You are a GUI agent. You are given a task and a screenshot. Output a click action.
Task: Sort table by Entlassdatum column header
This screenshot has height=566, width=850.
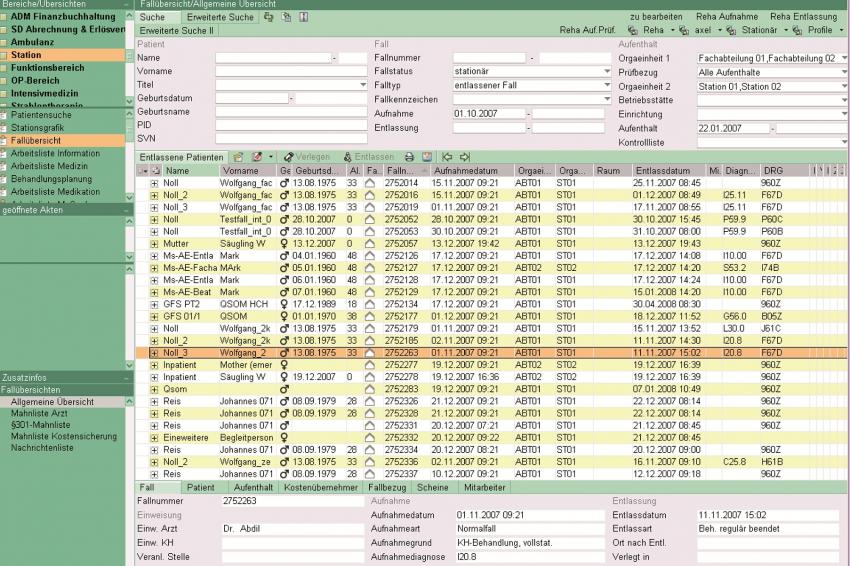(667, 171)
